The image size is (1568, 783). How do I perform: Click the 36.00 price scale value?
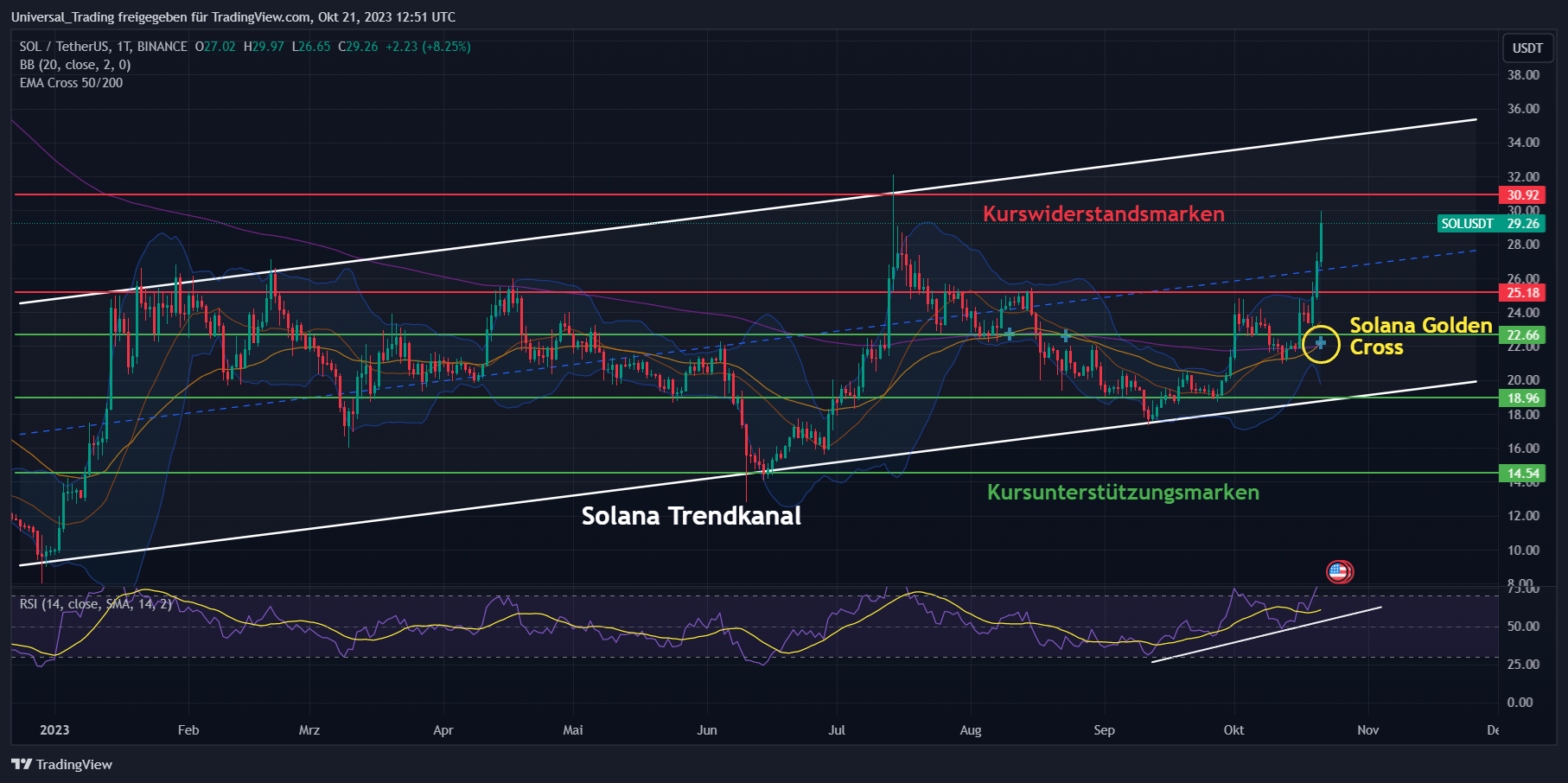pyautogui.click(x=1523, y=109)
